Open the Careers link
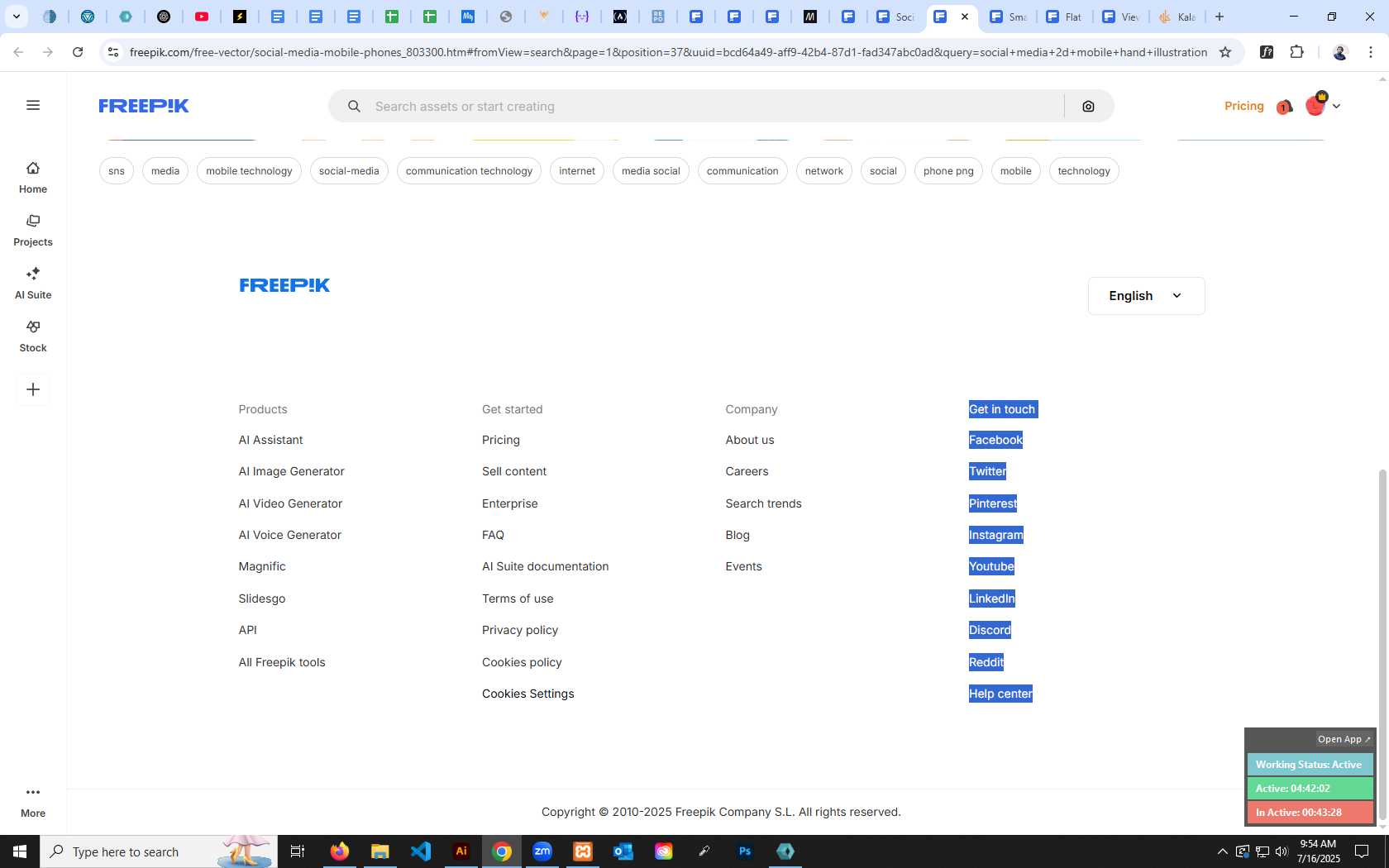The image size is (1389, 868). click(747, 471)
